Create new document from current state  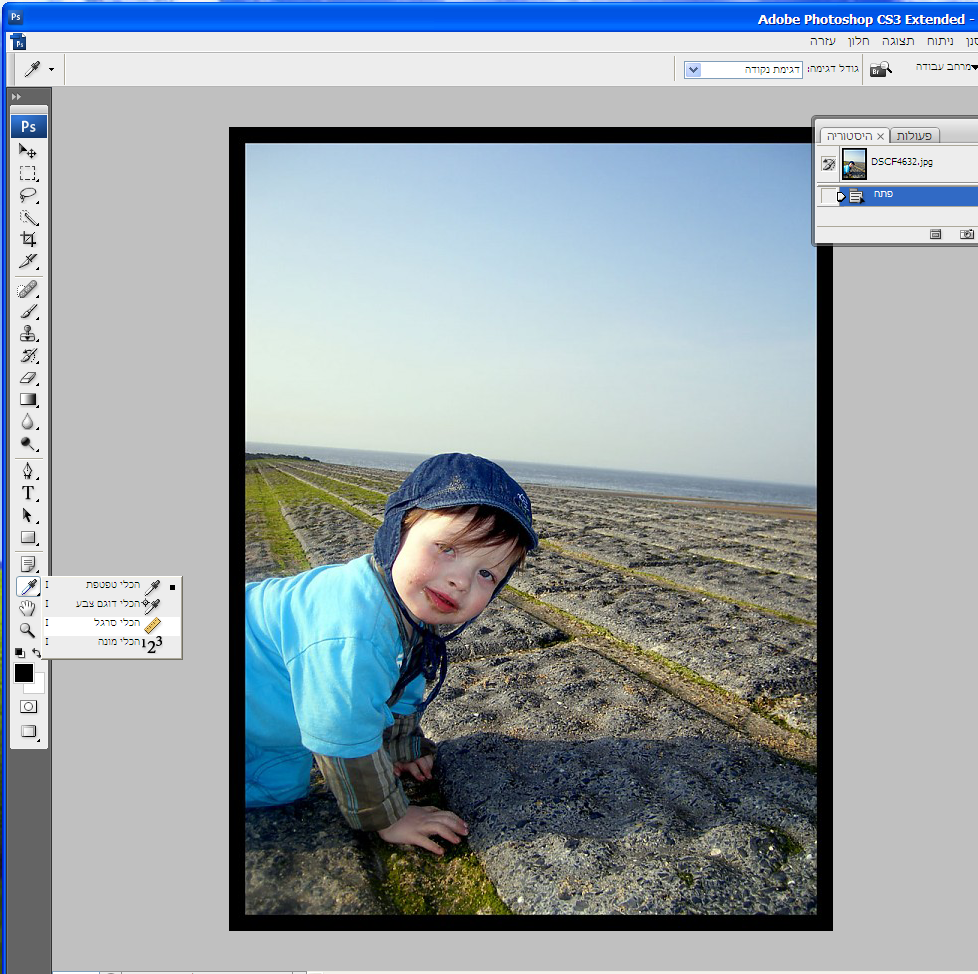935,234
